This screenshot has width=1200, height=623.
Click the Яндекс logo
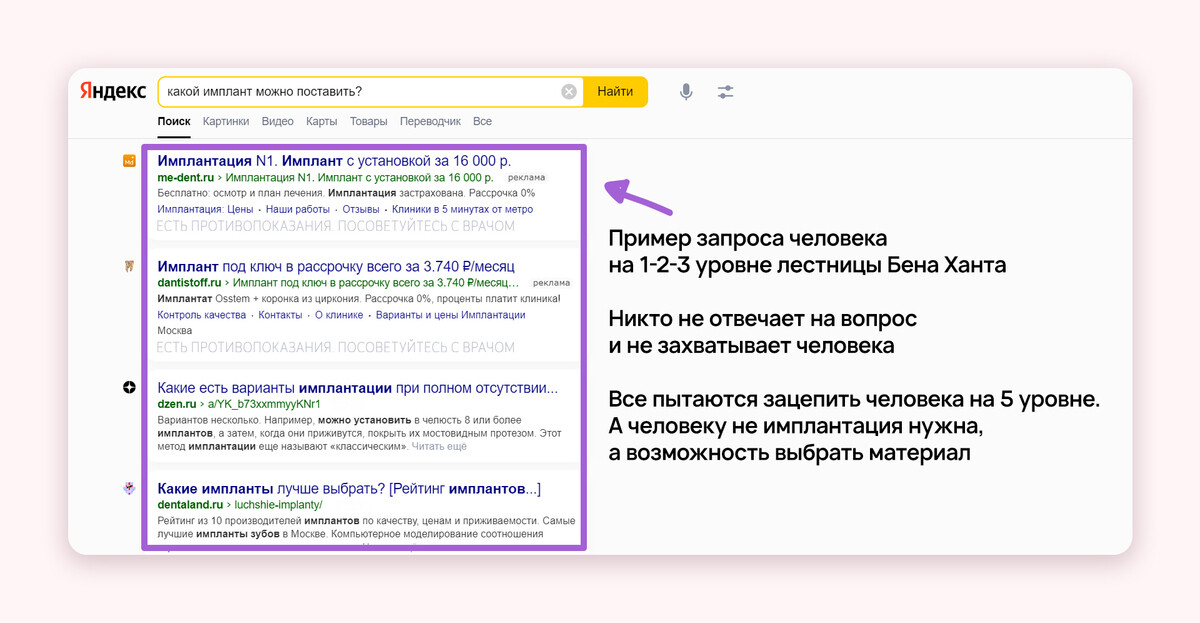point(113,90)
